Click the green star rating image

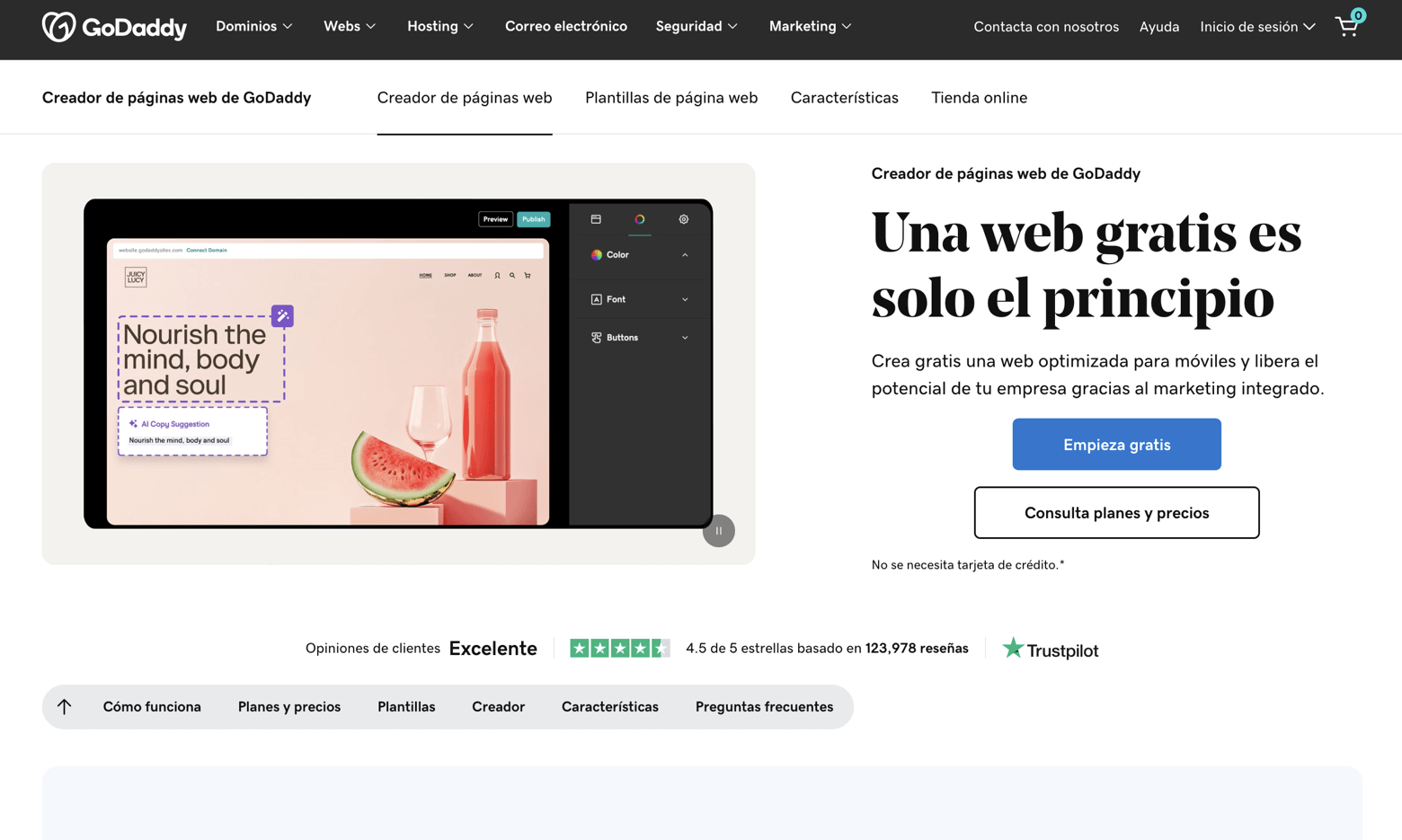pos(620,649)
